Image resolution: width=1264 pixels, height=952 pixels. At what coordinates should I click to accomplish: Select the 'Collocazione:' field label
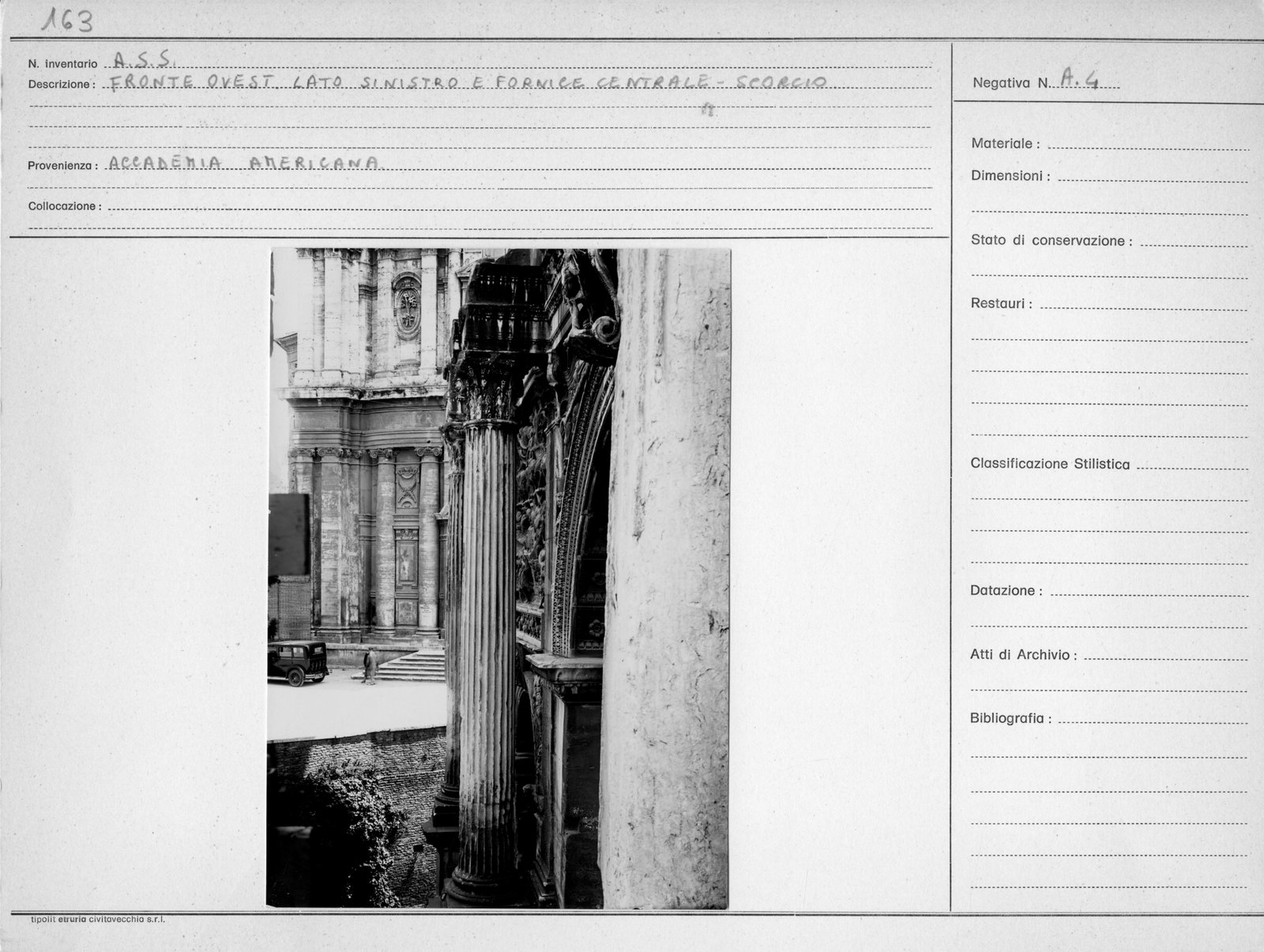click(65, 206)
